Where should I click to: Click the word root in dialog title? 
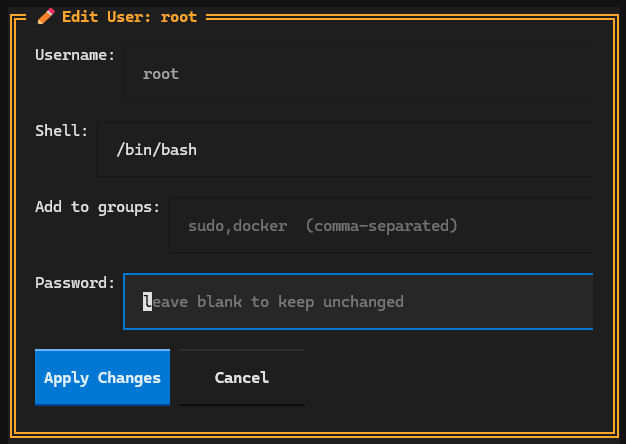coord(179,17)
